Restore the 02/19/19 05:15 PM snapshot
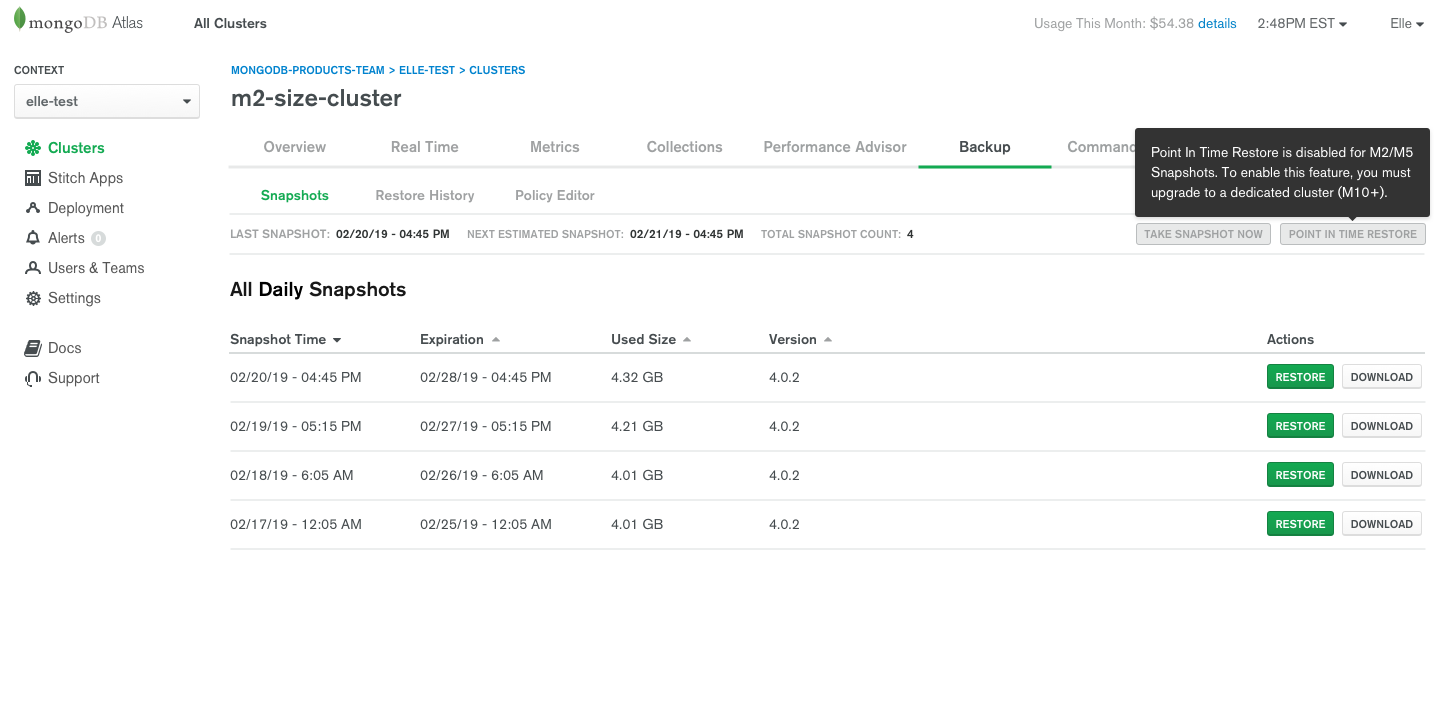1440x725 pixels. click(1300, 426)
